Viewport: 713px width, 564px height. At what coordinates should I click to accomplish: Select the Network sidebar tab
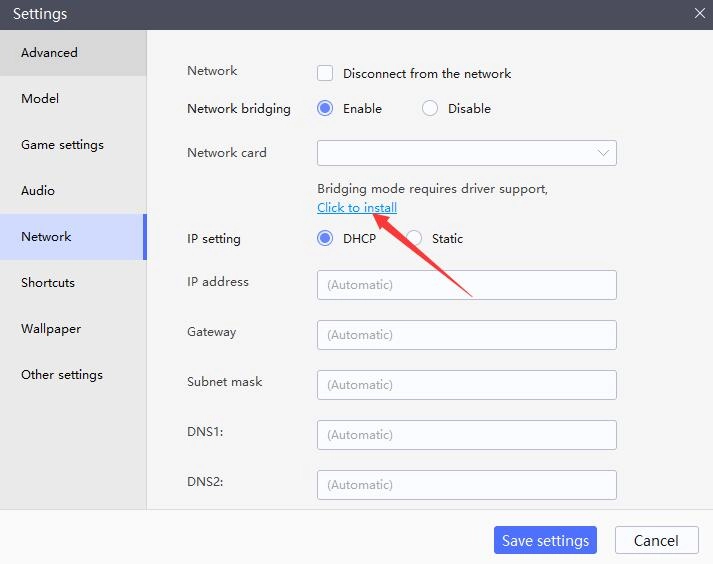click(x=73, y=237)
